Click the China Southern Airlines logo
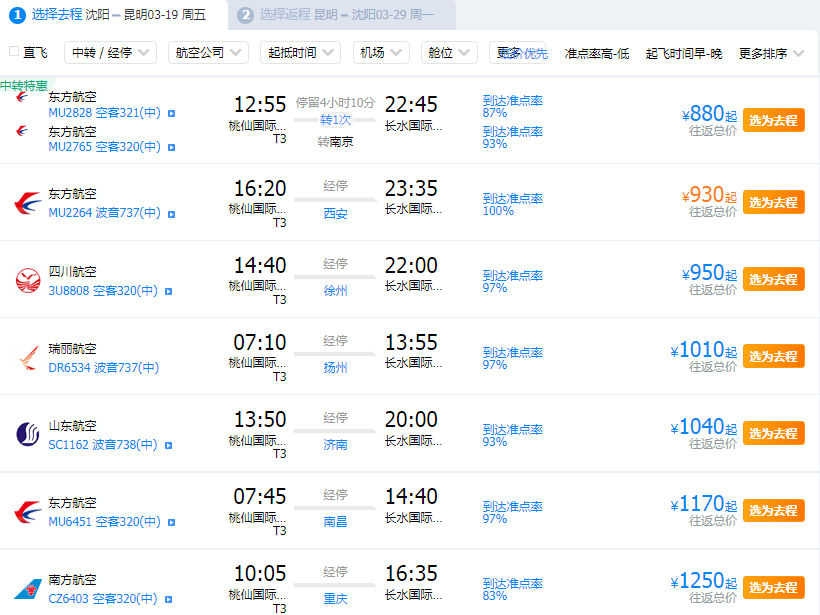This screenshot has width=820, height=615. coord(28,588)
